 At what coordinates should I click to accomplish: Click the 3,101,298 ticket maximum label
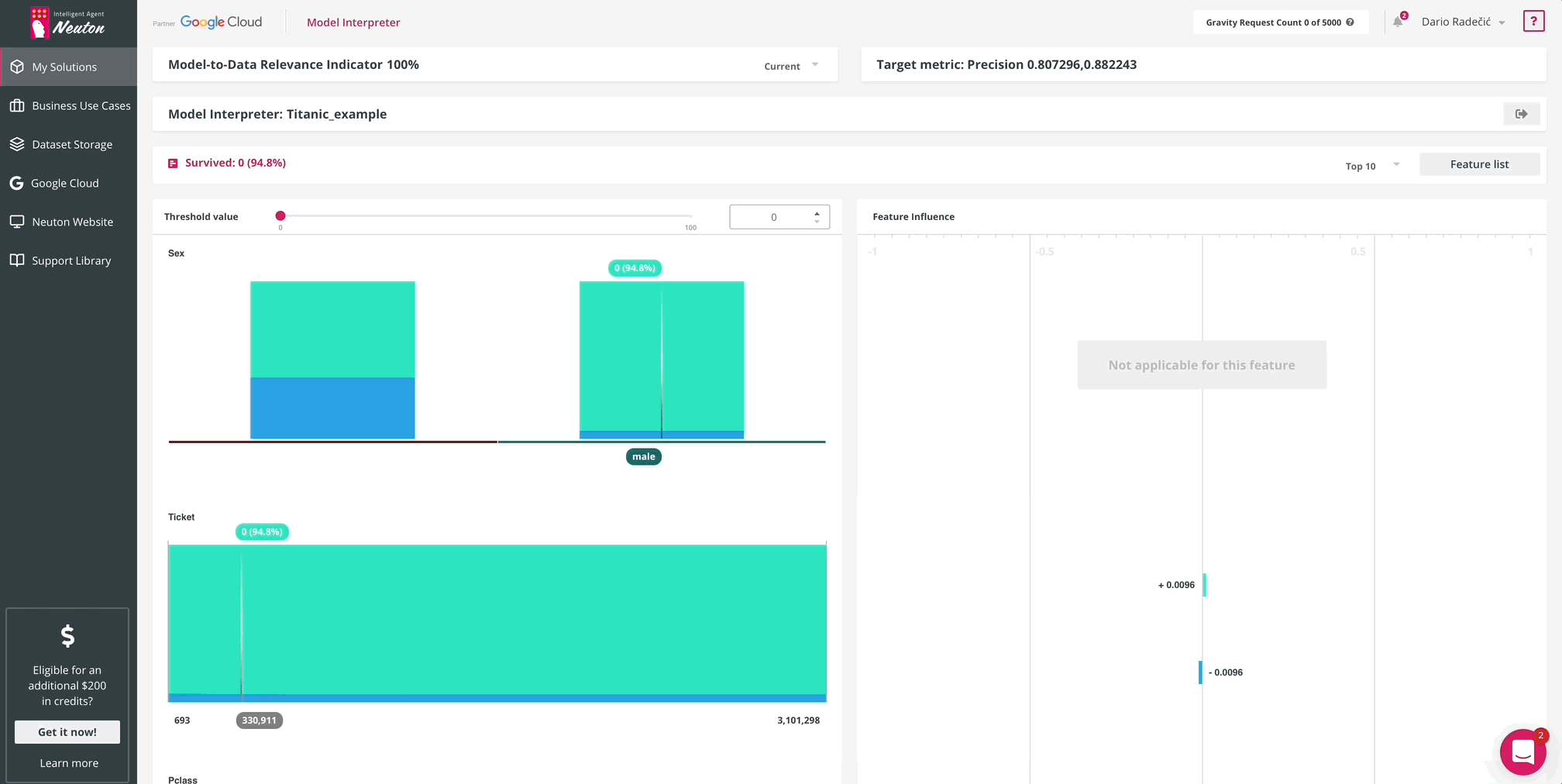click(798, 720)
